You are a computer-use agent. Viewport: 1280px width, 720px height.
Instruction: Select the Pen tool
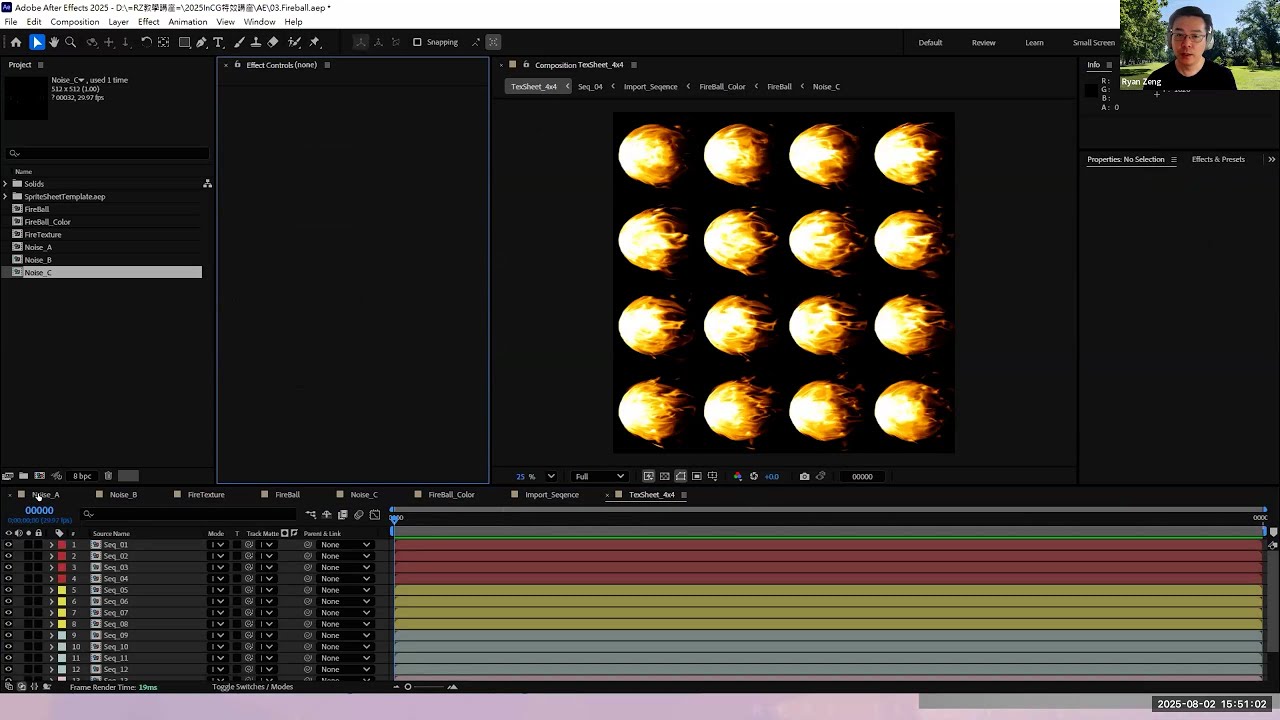click(x=201, y=42)
